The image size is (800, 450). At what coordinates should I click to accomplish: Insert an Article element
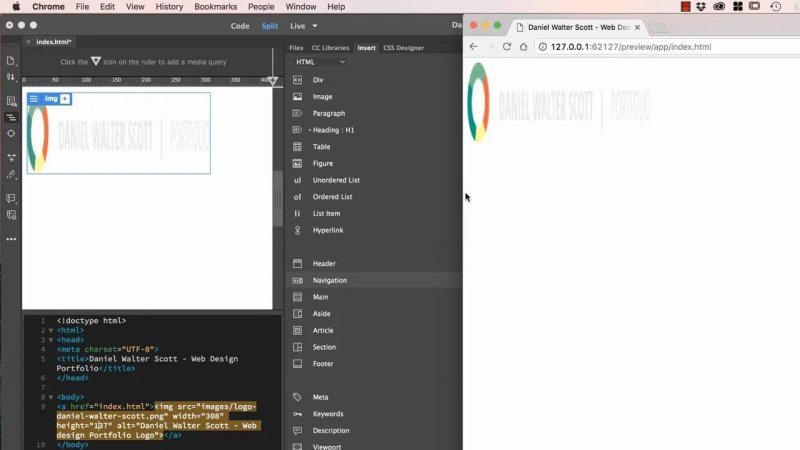click(x=322, y=331)
